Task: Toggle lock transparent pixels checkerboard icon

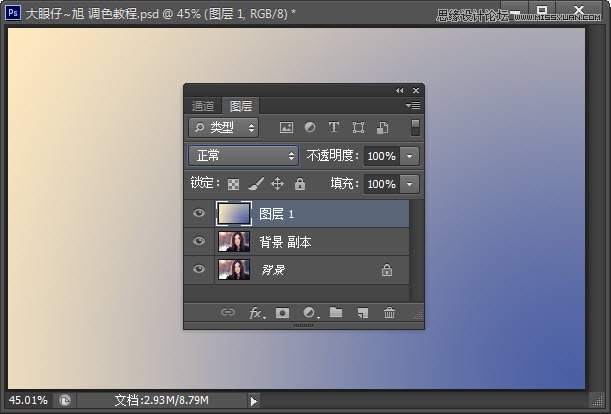Action: tap(233, 184)
